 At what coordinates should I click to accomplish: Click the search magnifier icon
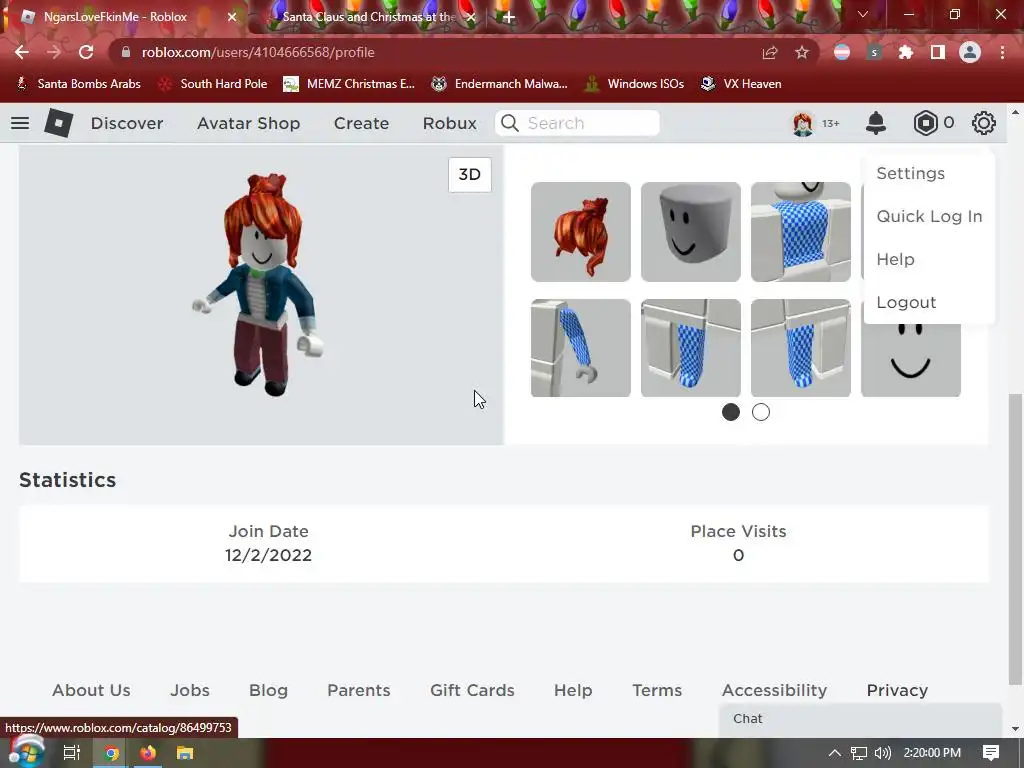(509, 123)
